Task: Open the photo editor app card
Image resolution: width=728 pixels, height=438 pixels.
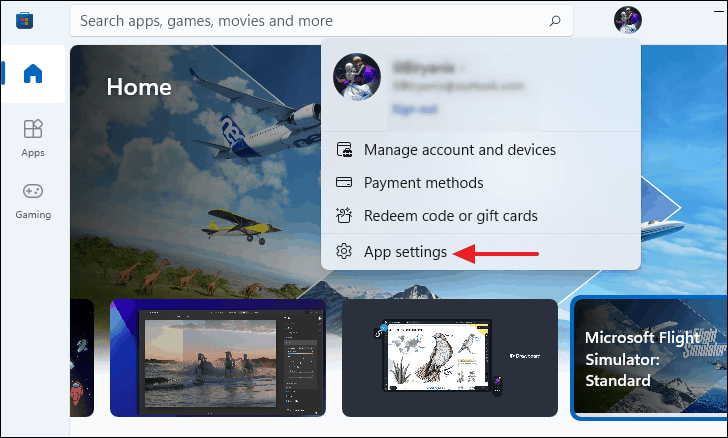Action: point(218,358)
